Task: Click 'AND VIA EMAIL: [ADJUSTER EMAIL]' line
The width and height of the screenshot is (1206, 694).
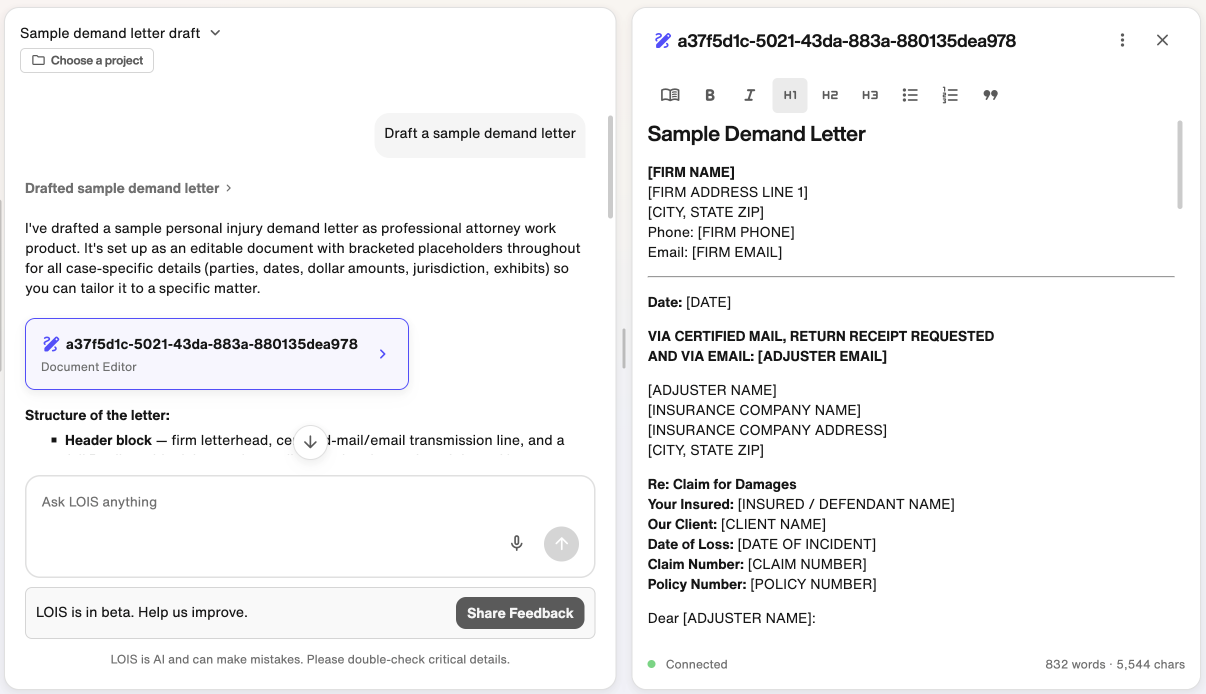Action: pyautogui.click(x=767, y=356)
